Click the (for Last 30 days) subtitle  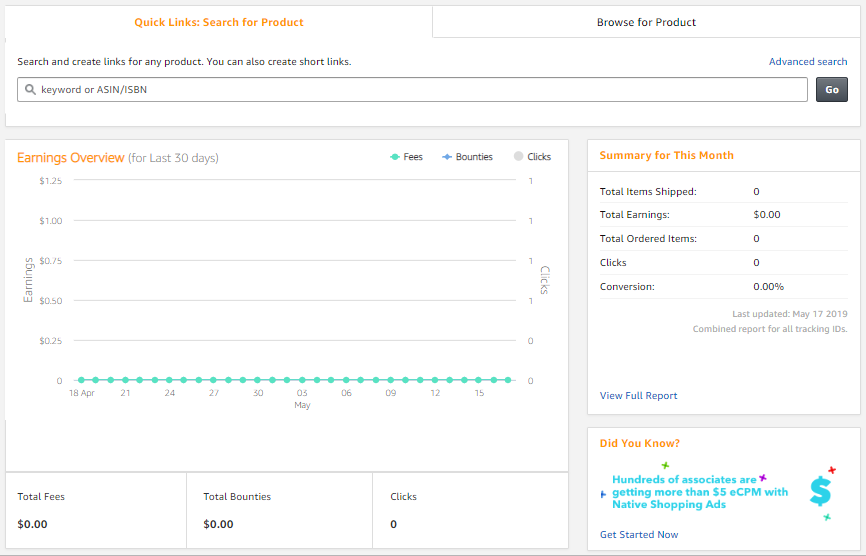173,158
